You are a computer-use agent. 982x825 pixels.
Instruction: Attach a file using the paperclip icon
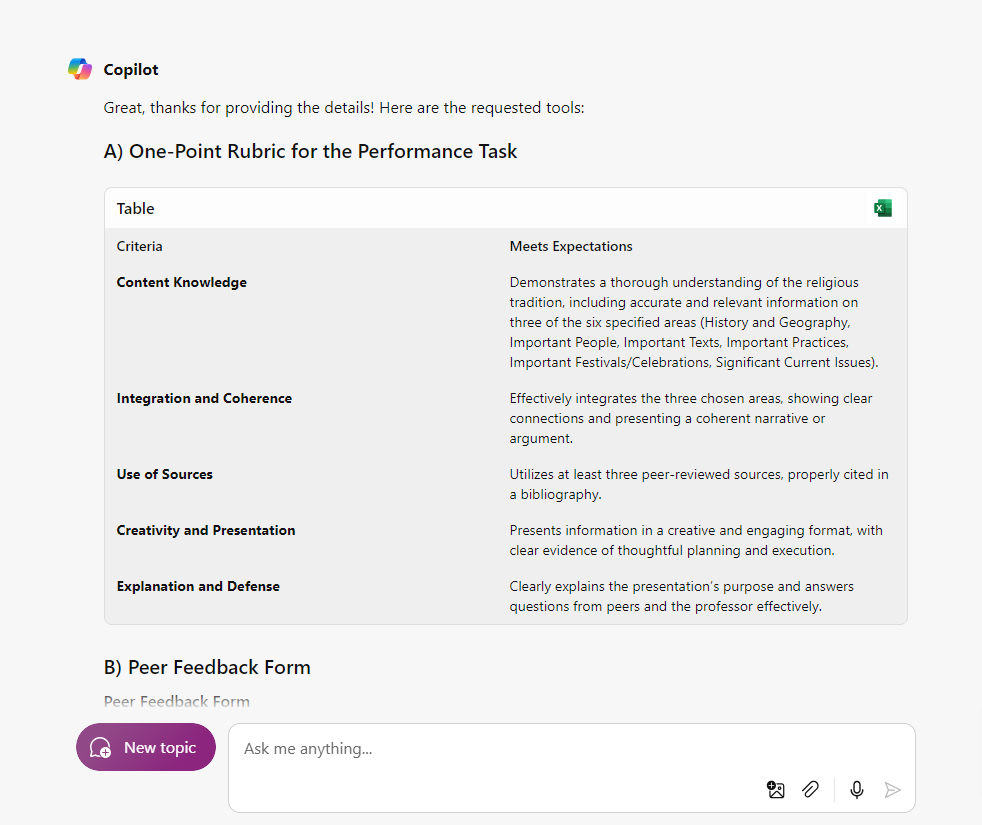click(x=810, y=789)
